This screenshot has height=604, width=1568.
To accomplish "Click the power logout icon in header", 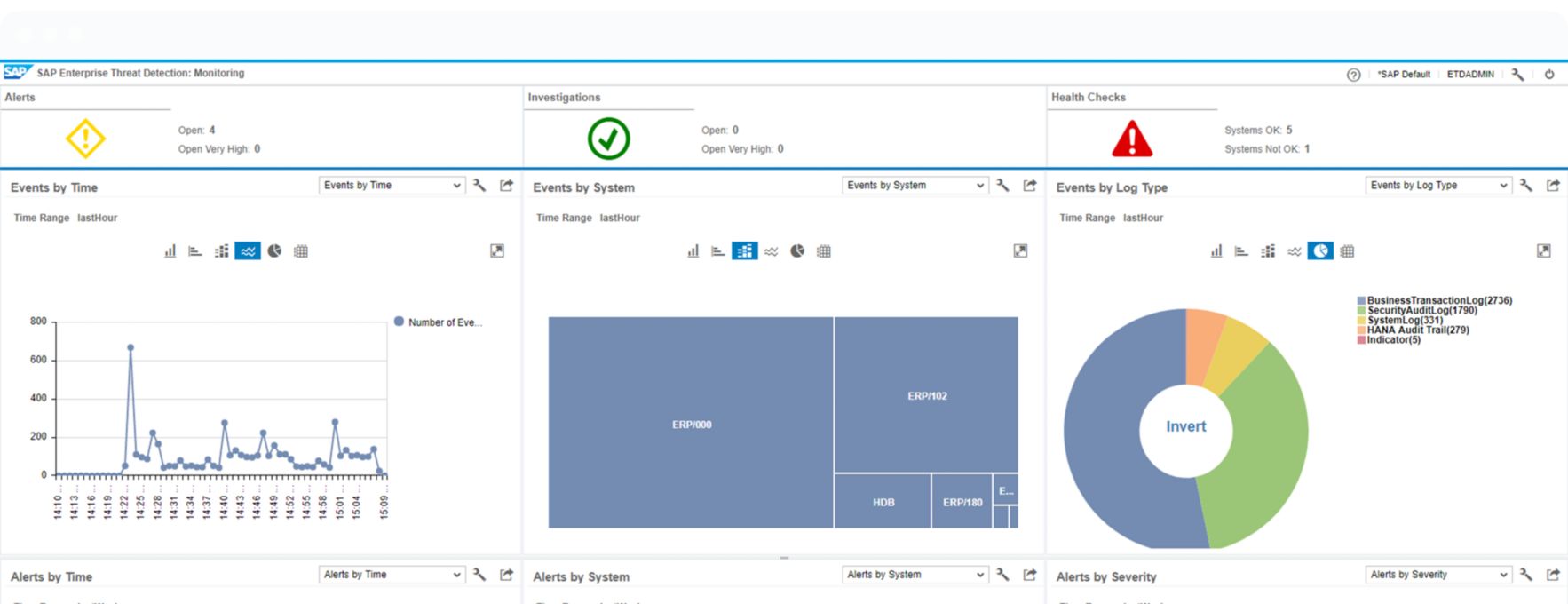I will (x=1549, y=75).
